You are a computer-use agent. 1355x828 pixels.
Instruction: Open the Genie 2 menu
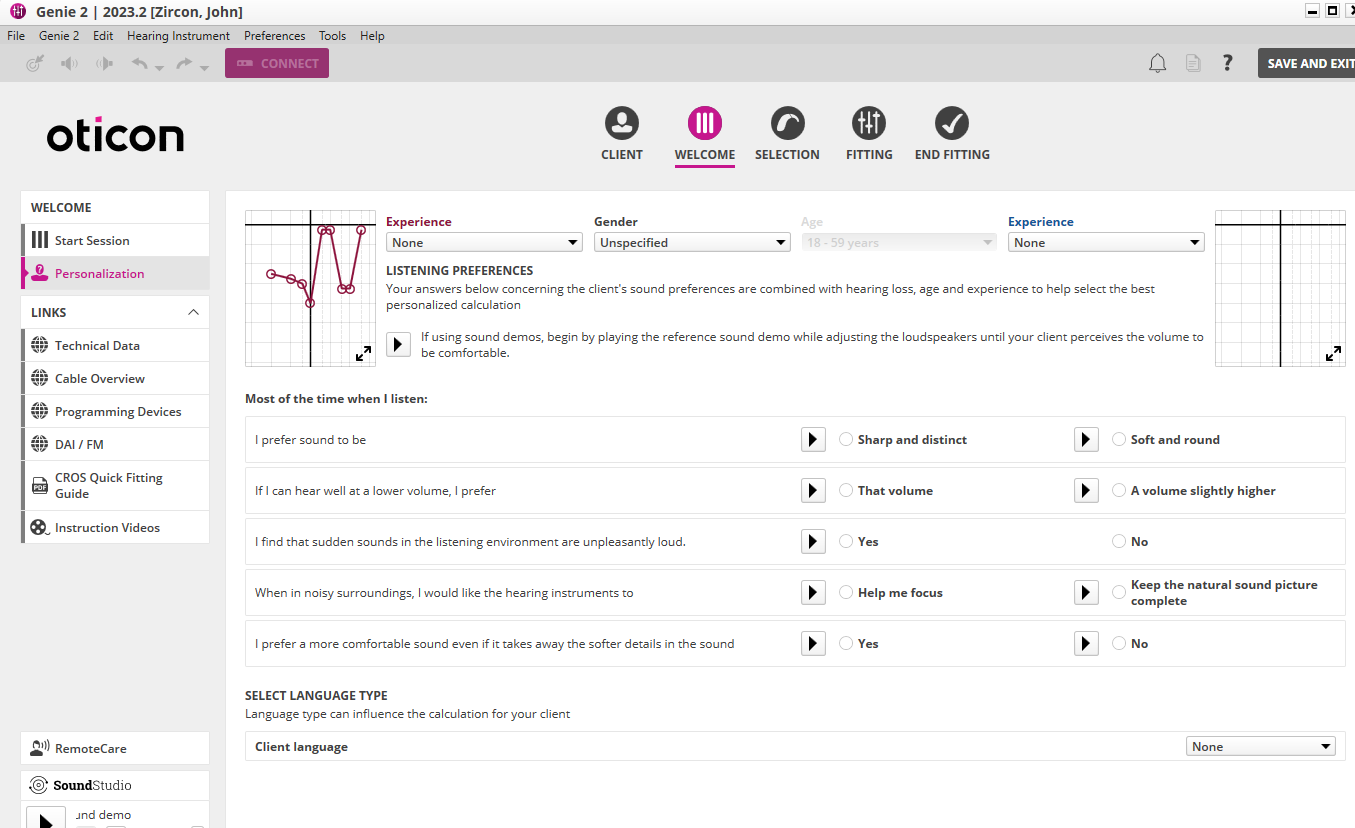[x=59, y=36]
